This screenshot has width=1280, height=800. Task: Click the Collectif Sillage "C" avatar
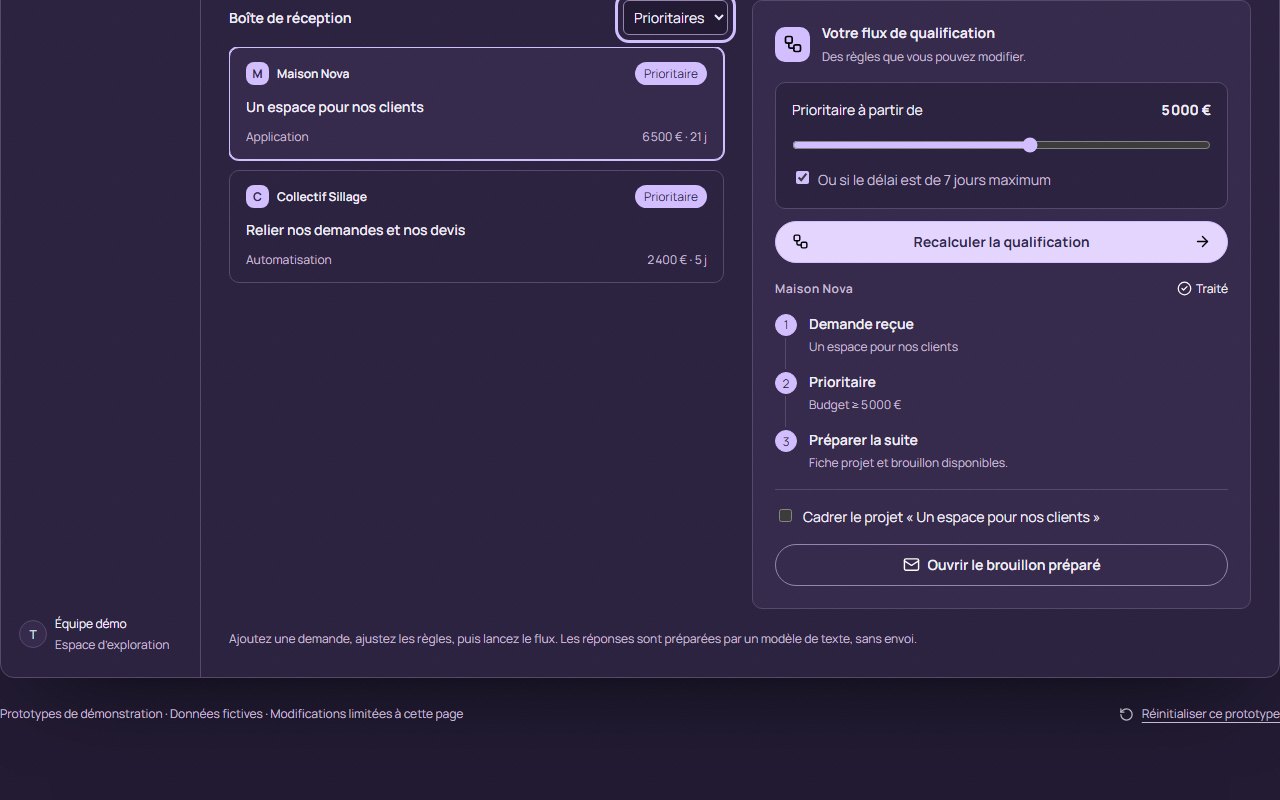pos(257,197)
